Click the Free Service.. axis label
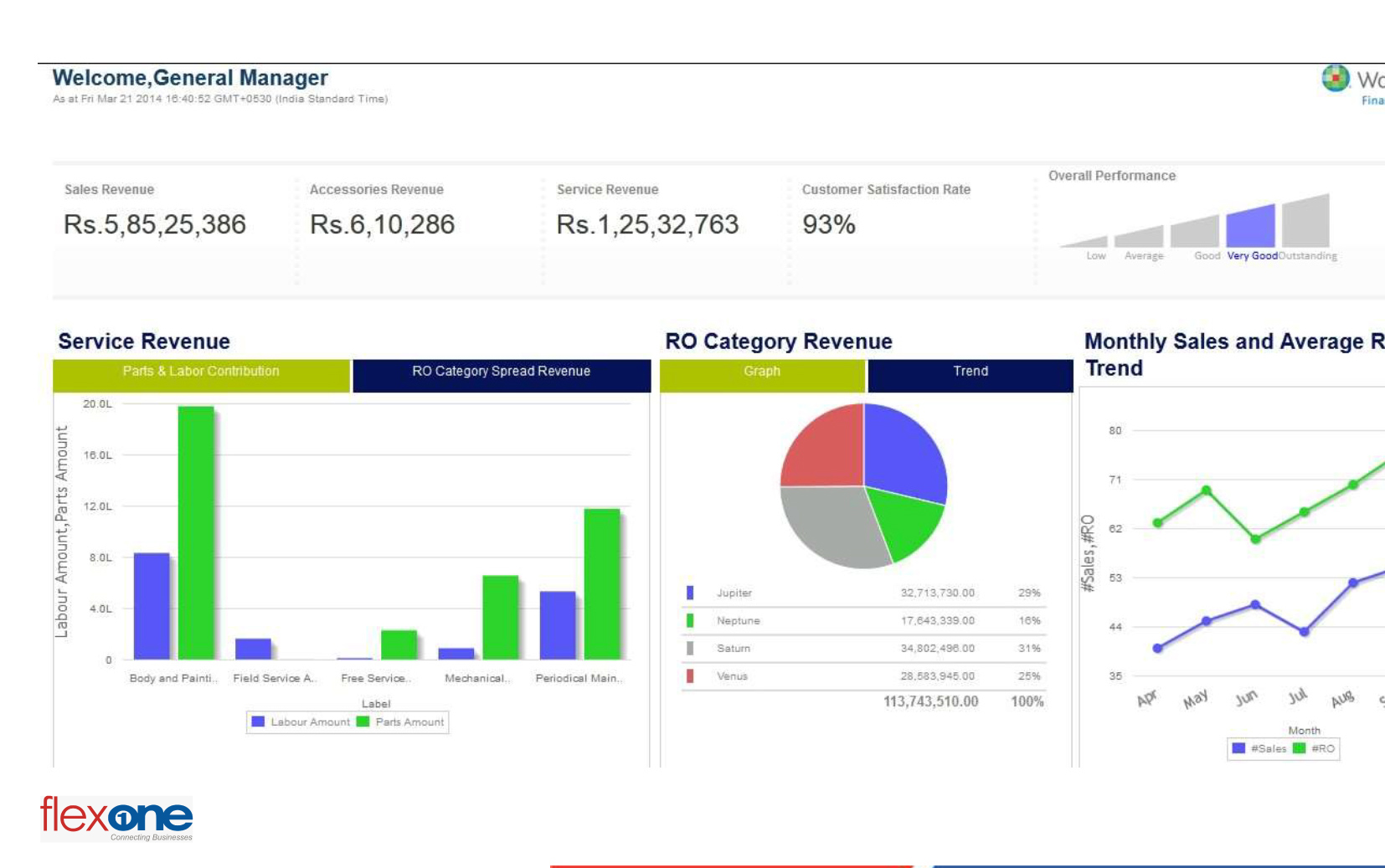This screenshot has height=868, width=1385. [376, 678]
